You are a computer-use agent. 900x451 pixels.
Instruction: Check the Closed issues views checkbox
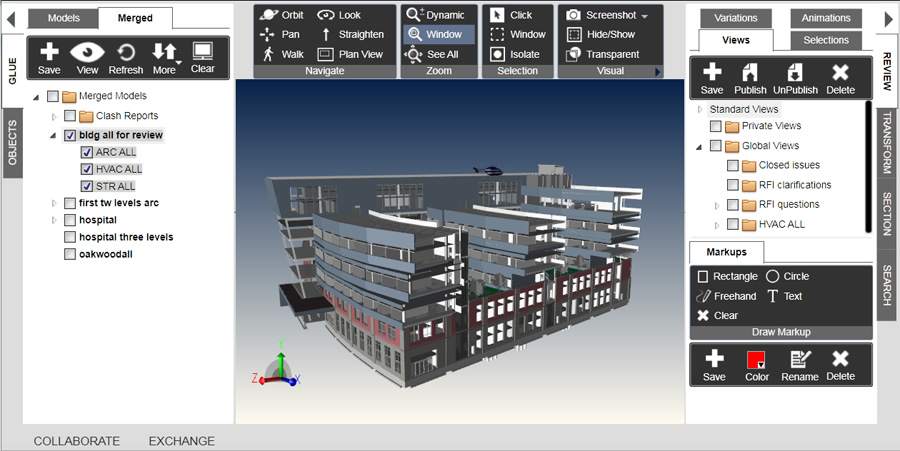point(733,165)
